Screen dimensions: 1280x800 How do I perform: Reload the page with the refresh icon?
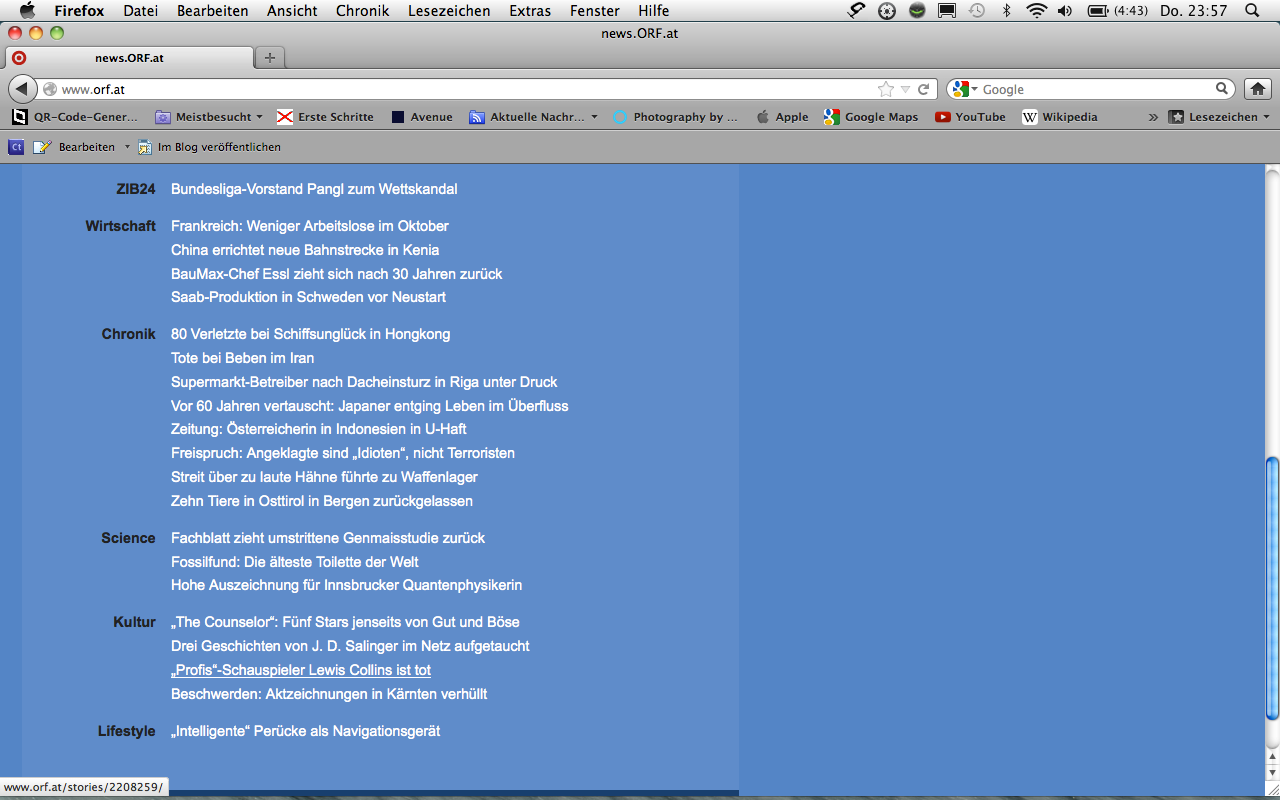924,89
